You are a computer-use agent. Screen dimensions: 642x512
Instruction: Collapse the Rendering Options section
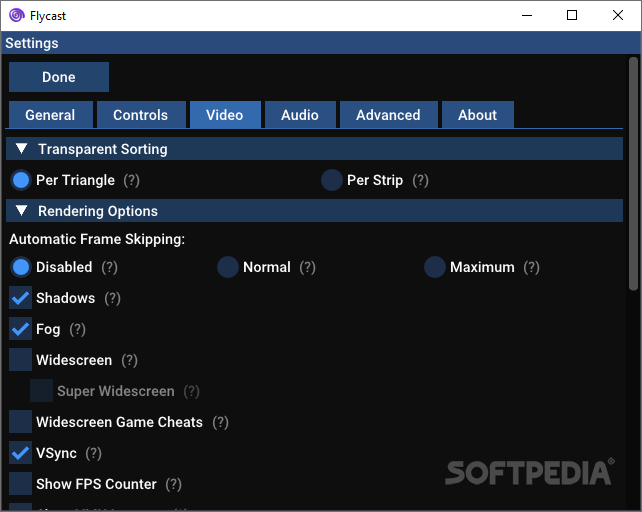314,211
